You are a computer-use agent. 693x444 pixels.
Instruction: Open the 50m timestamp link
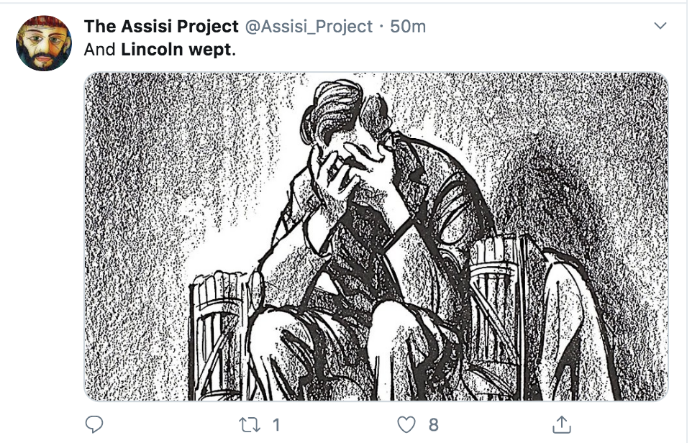(x=407, y=27)
